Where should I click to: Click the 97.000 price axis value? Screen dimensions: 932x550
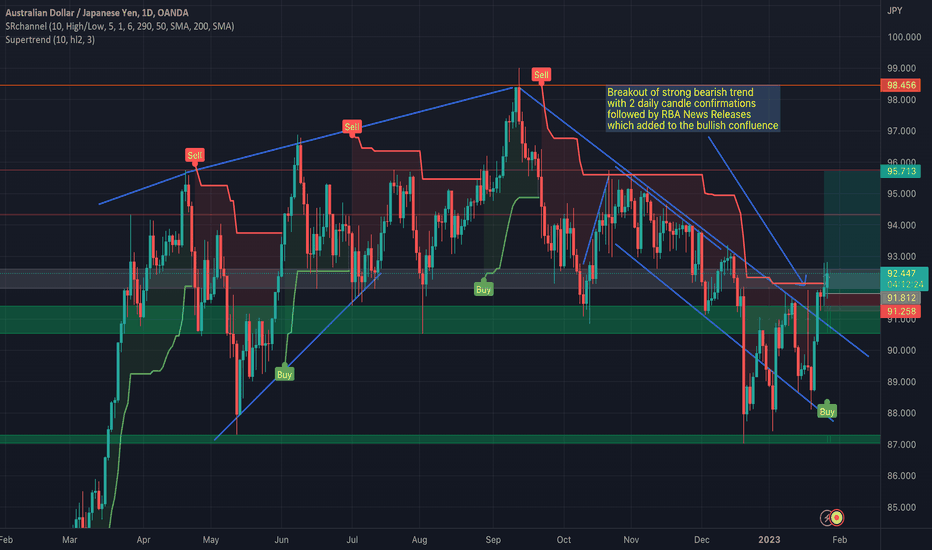point(901,131)
